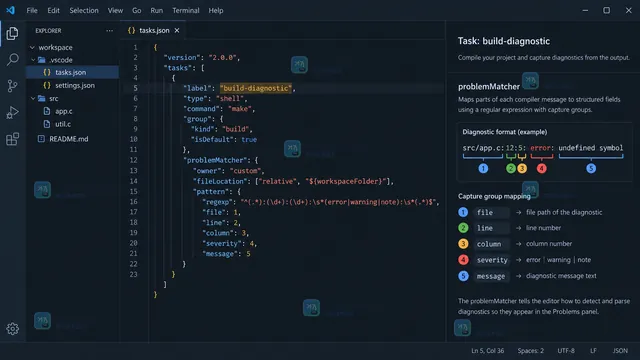
Task: Click Ln 5, Col 36 in status bar
Action: click(487, 351)
